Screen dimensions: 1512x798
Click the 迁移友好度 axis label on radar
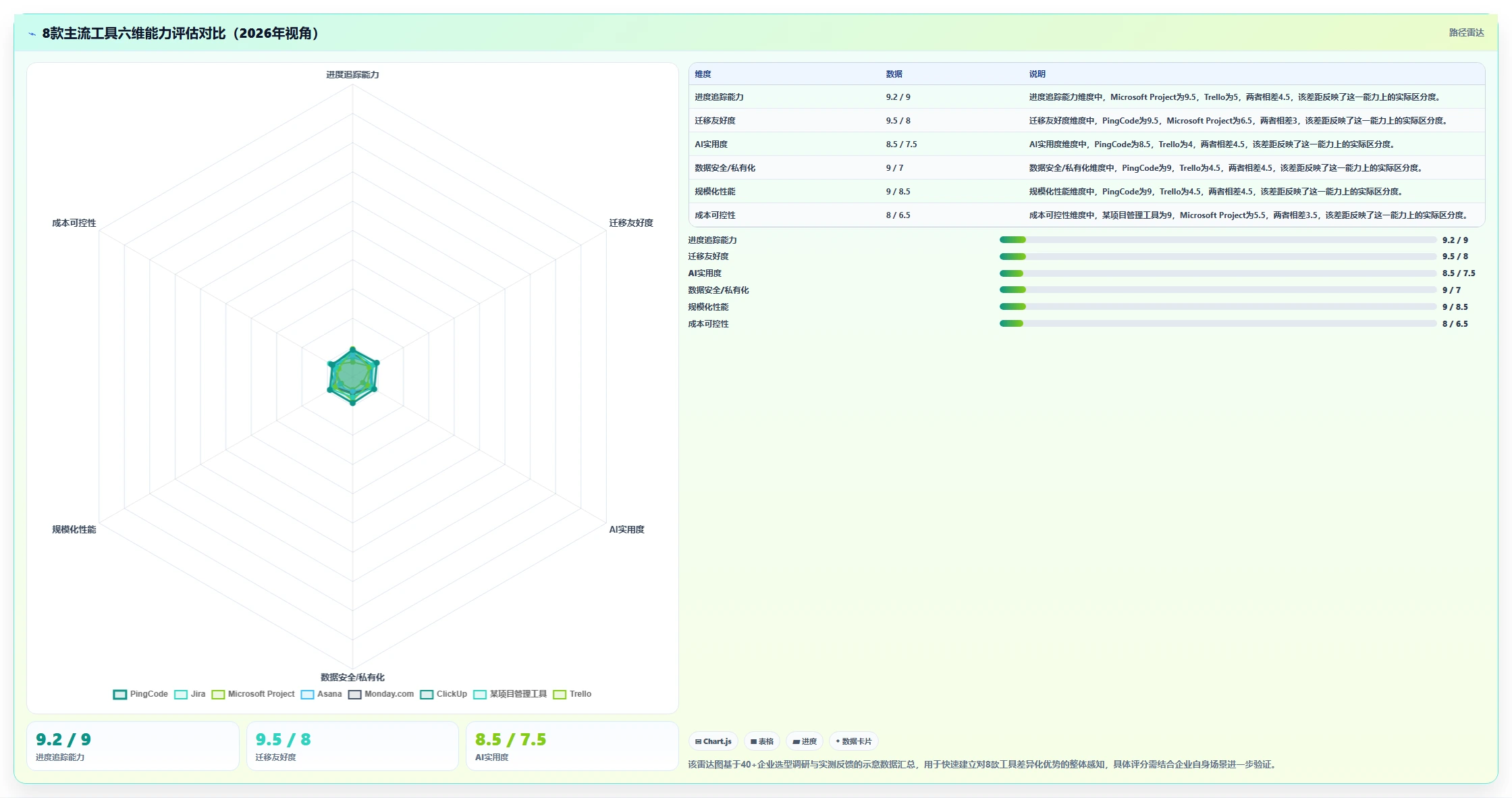click(631, 223)
